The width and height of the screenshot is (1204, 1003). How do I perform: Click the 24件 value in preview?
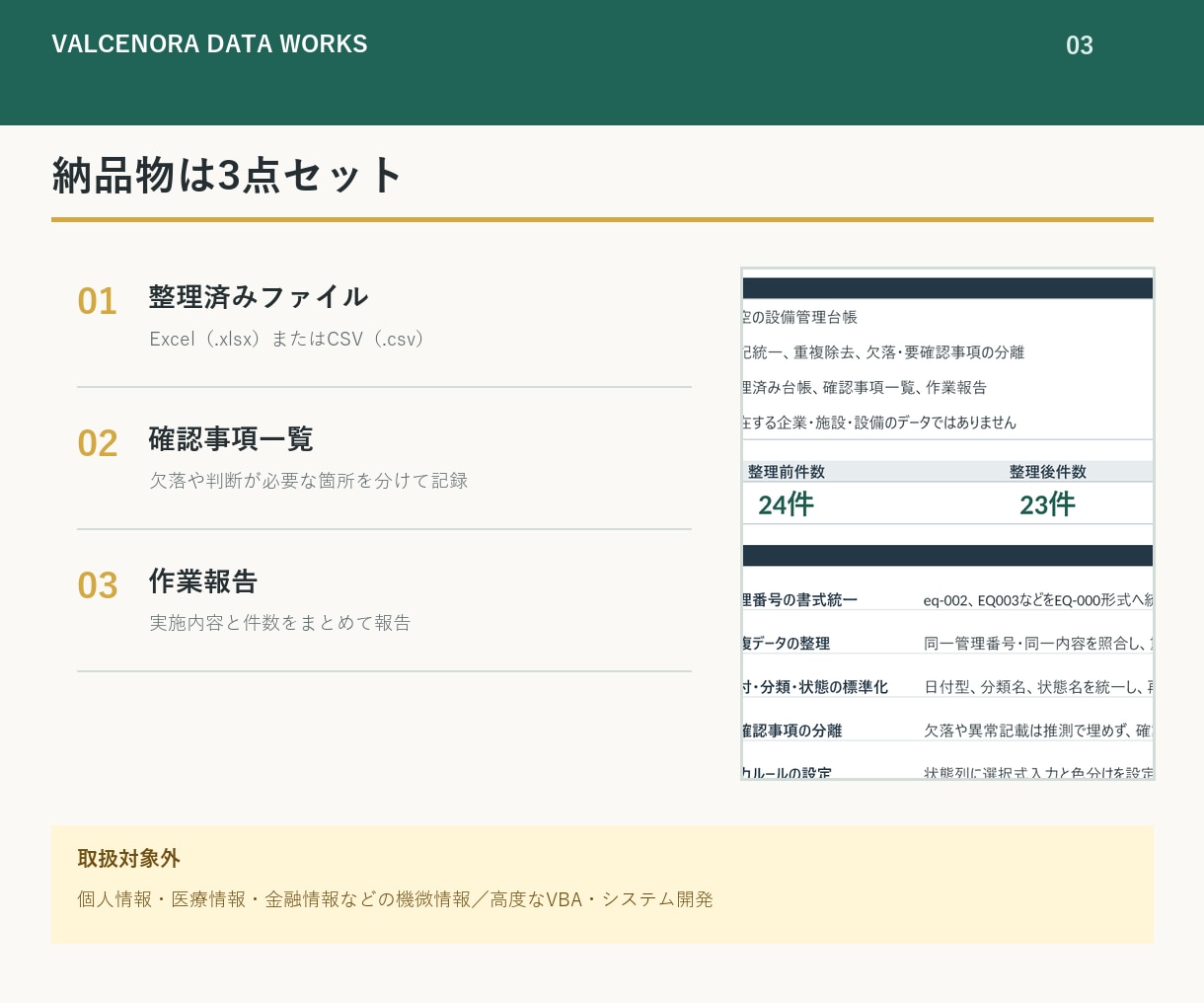[787, 504]
